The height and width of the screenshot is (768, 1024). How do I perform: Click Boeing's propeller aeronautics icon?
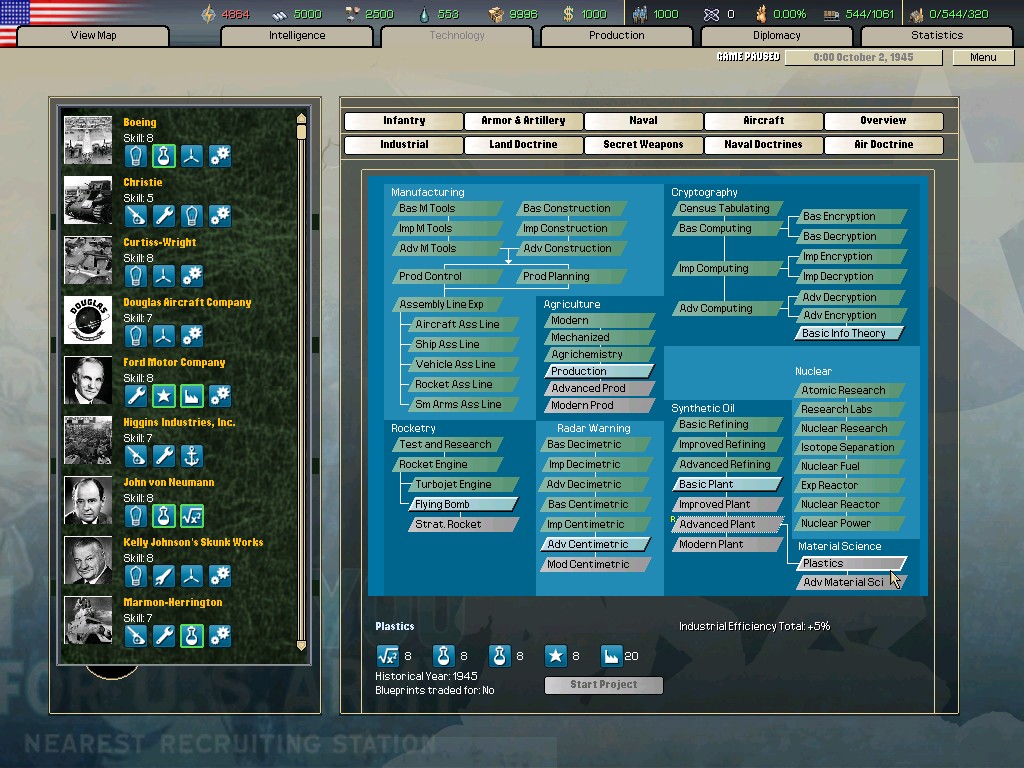191,156
